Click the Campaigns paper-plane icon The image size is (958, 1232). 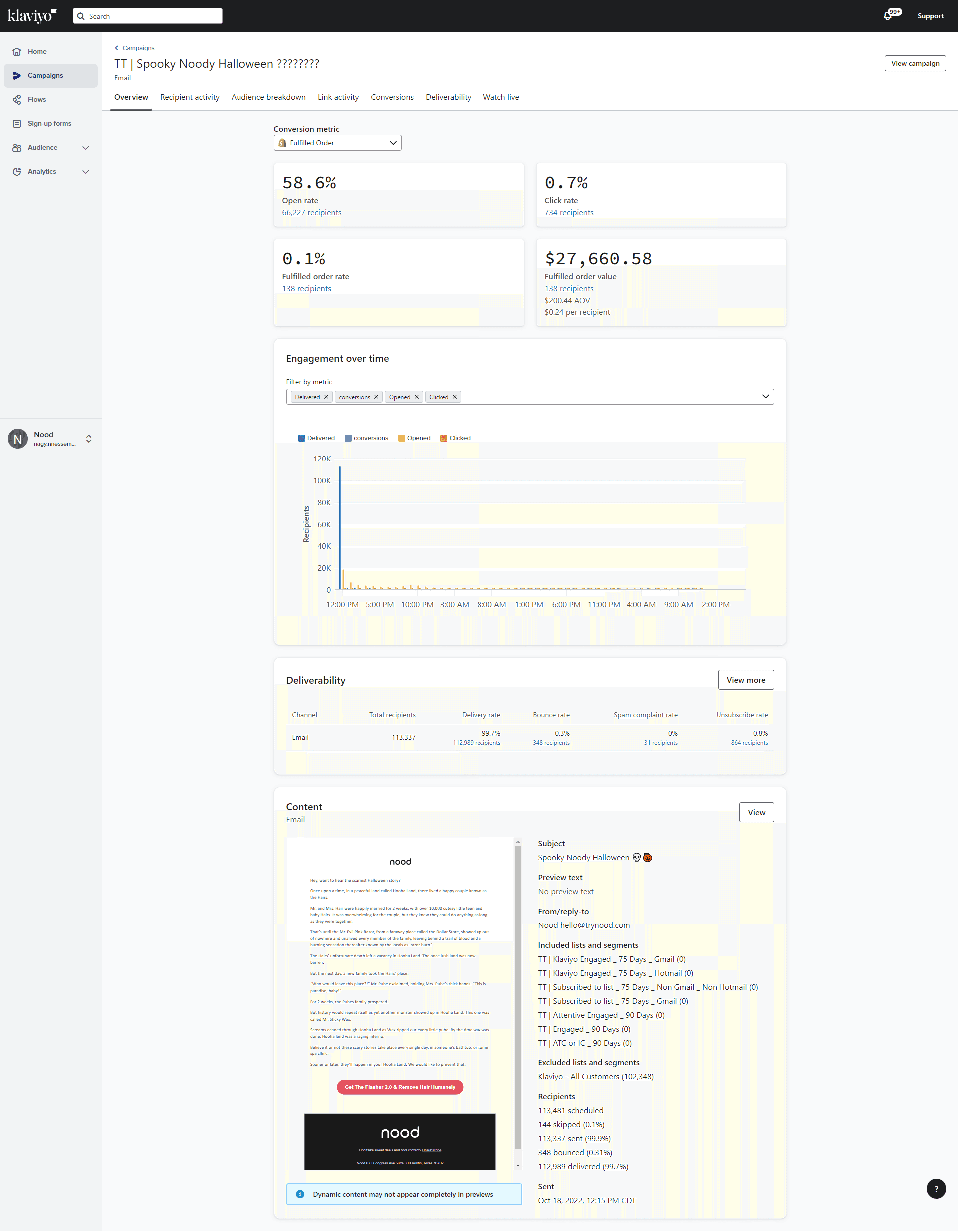click(x=17, y=75)
